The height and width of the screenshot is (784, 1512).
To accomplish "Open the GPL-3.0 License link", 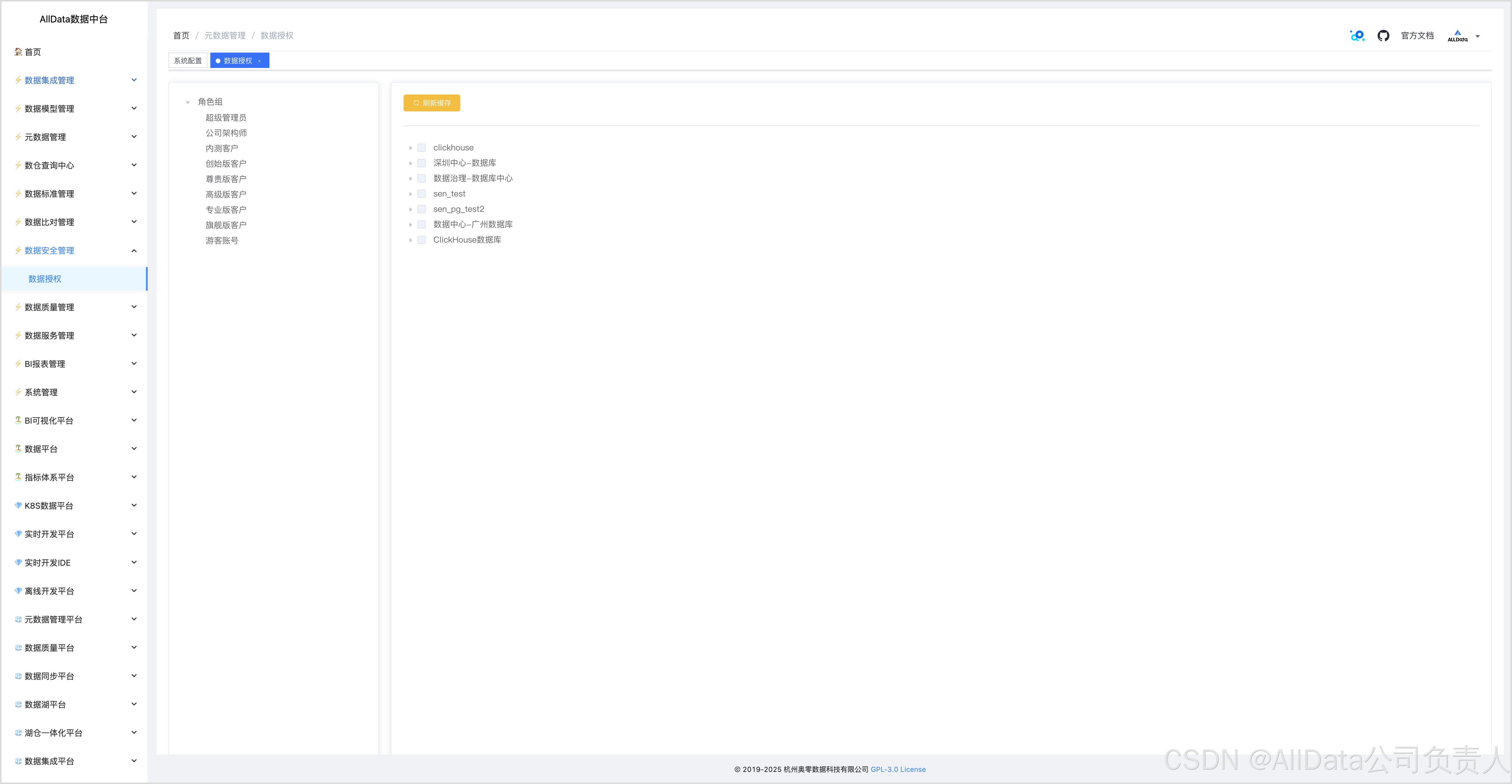I will (x=898, y=769).
